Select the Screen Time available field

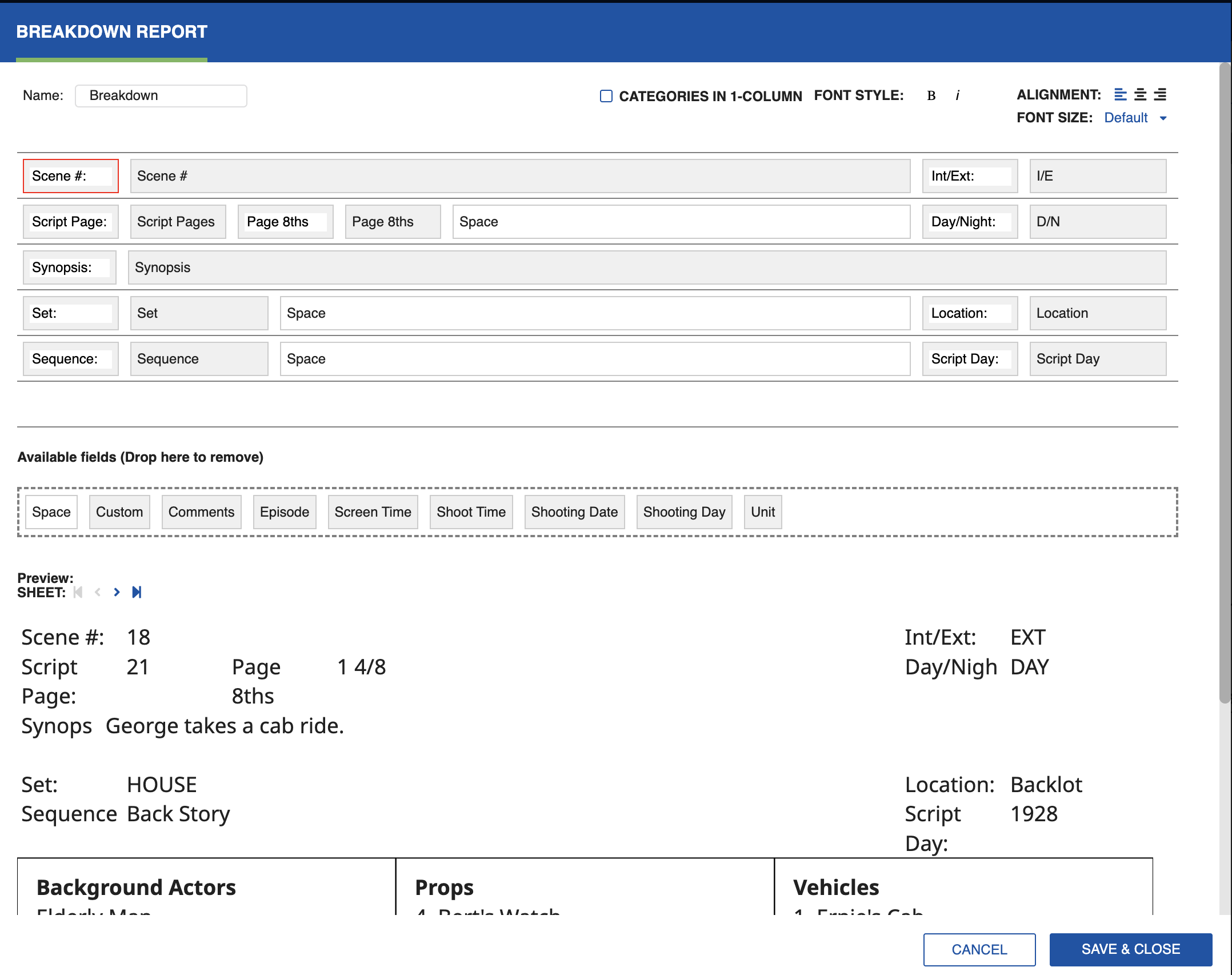point(373,512)
